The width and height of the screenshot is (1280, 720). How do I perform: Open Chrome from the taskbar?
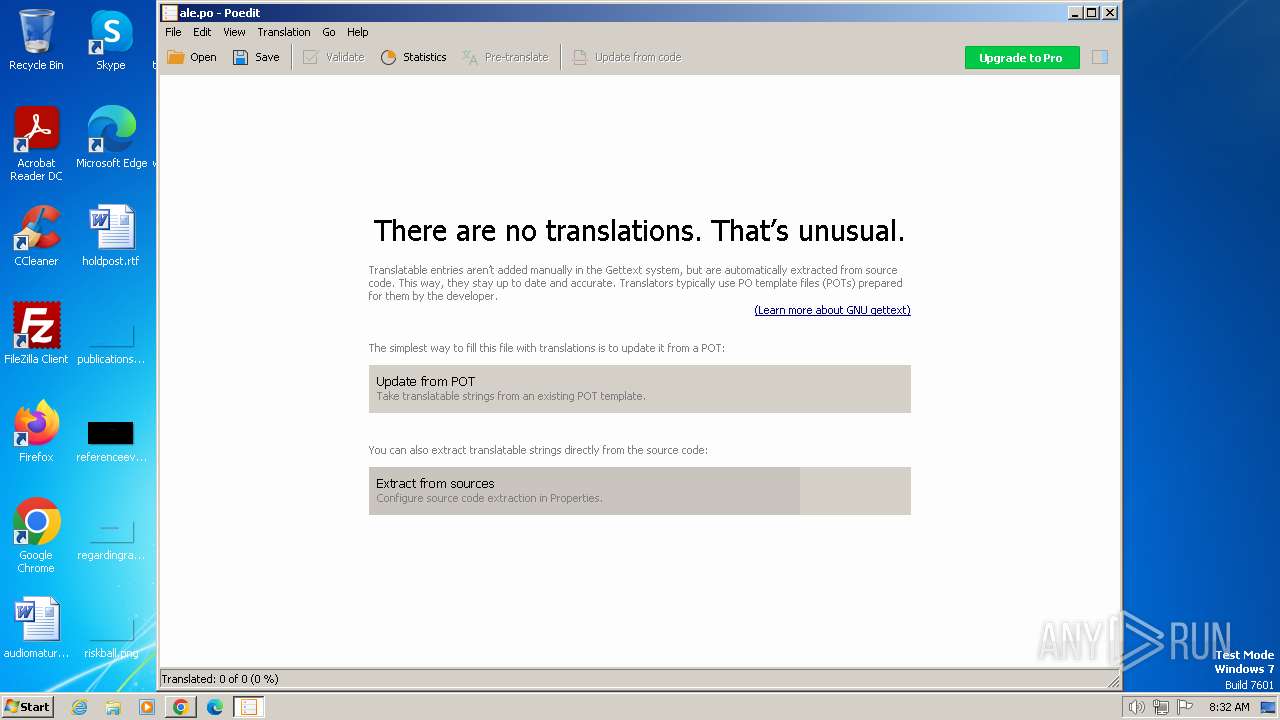tap(181, 707)
